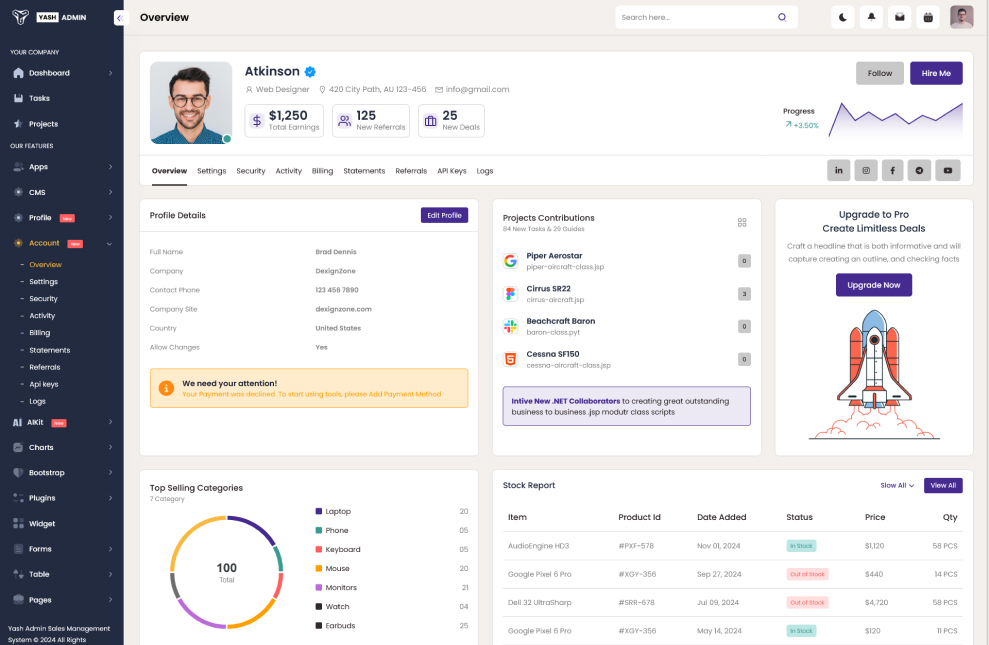Expand the Bootstrap sidebar menu

coord(62,473)
